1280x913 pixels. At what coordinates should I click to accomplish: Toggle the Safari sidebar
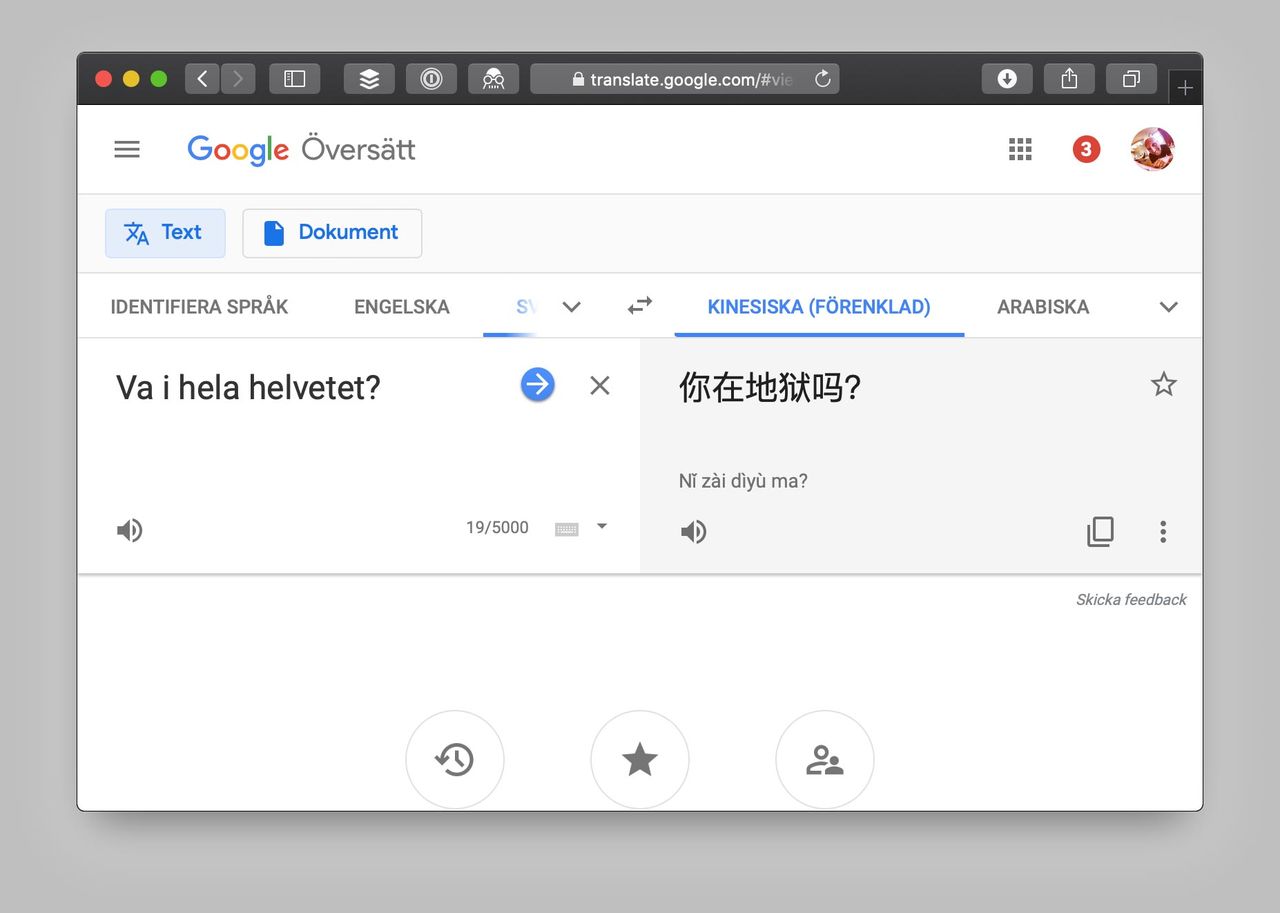click(294, 79)
